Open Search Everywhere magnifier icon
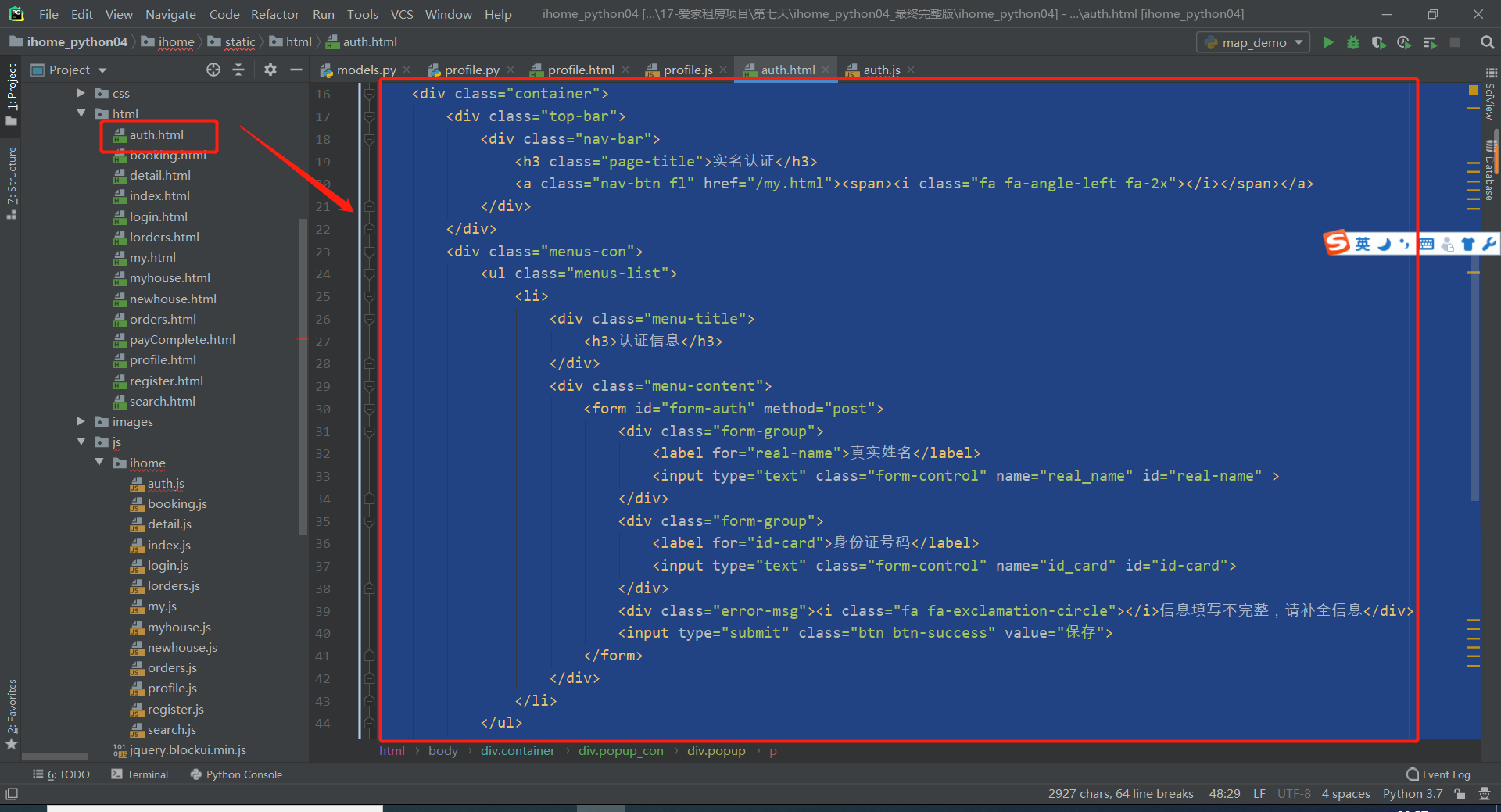Image resolution: width=1501 pixels, height=812 pixels. point(1488,42)
